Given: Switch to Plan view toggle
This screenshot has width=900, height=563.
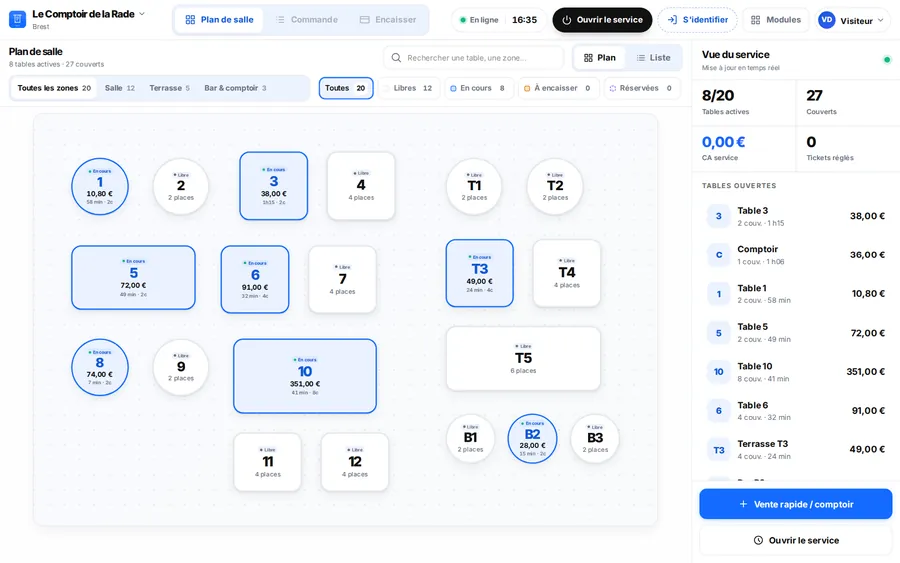Looking at the screenshot, I should tap(599, 57).
